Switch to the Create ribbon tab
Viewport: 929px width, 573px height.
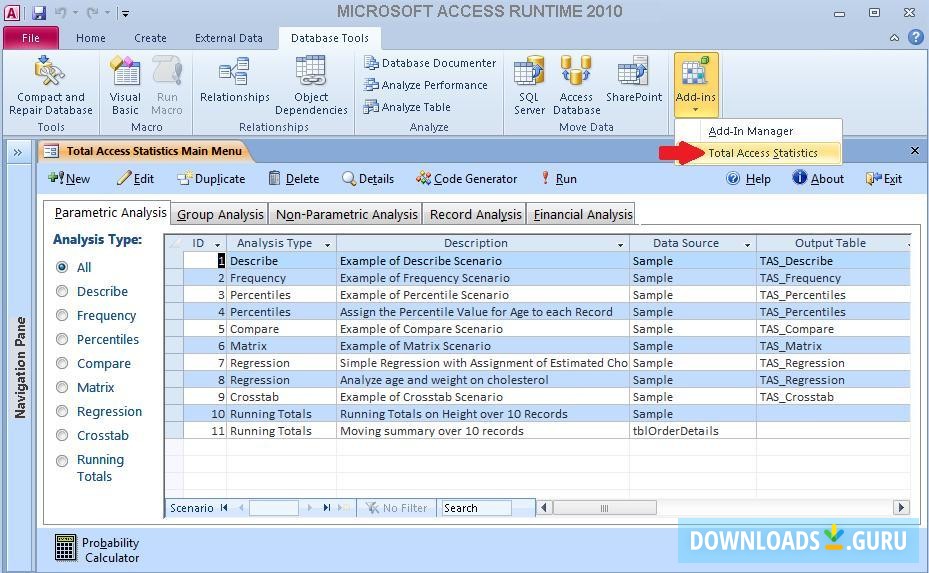click(x=150, y=38)
